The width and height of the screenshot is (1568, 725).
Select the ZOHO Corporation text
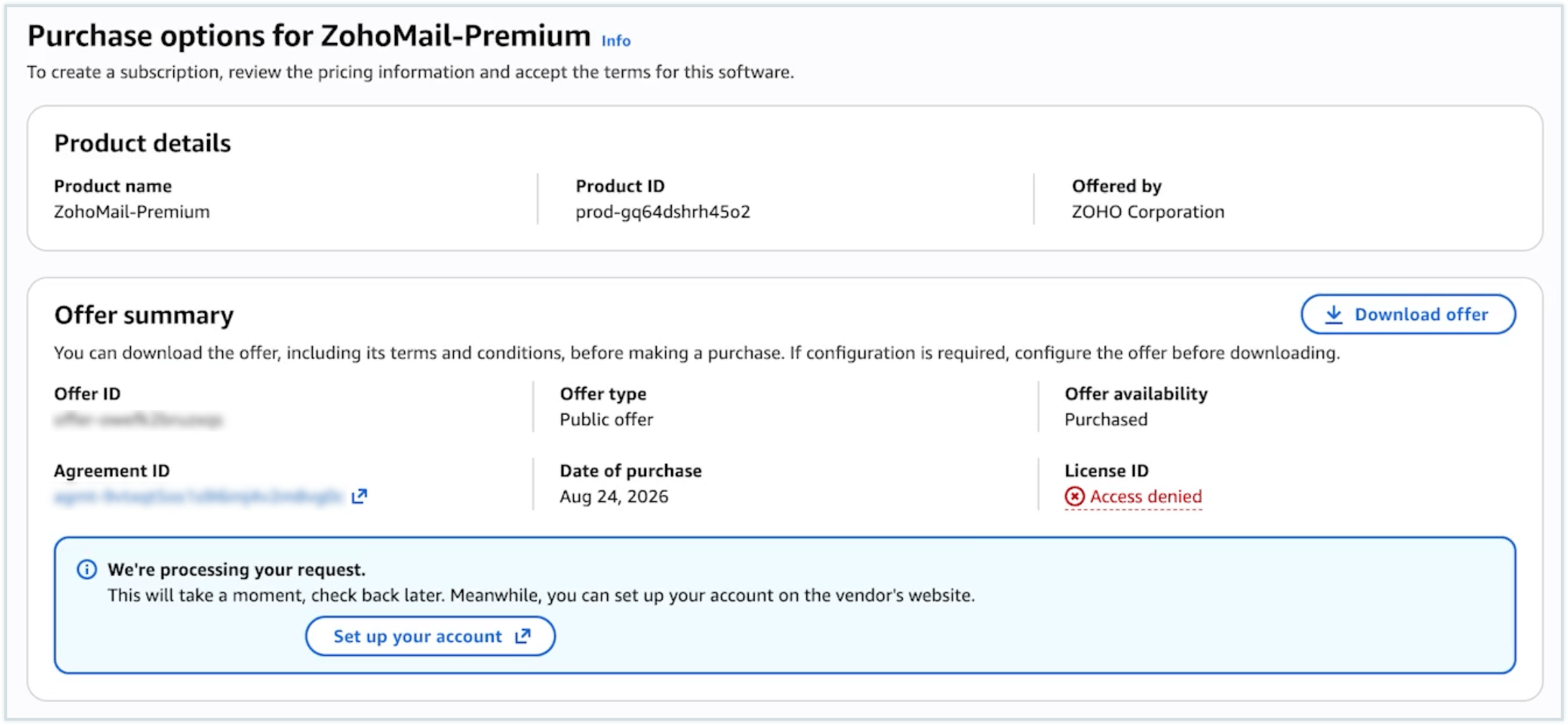[1147, 211]
